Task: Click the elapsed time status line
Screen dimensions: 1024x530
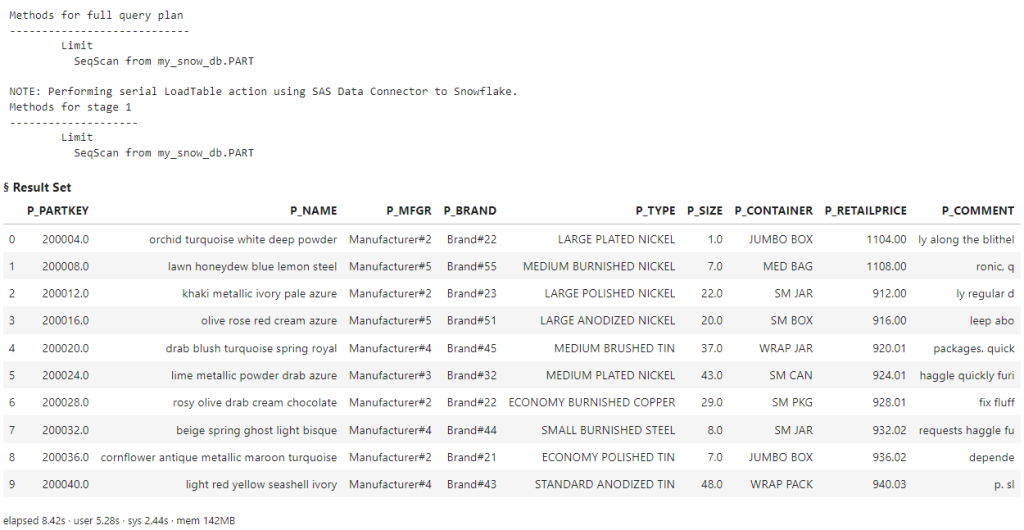Action: click(125, 521)
